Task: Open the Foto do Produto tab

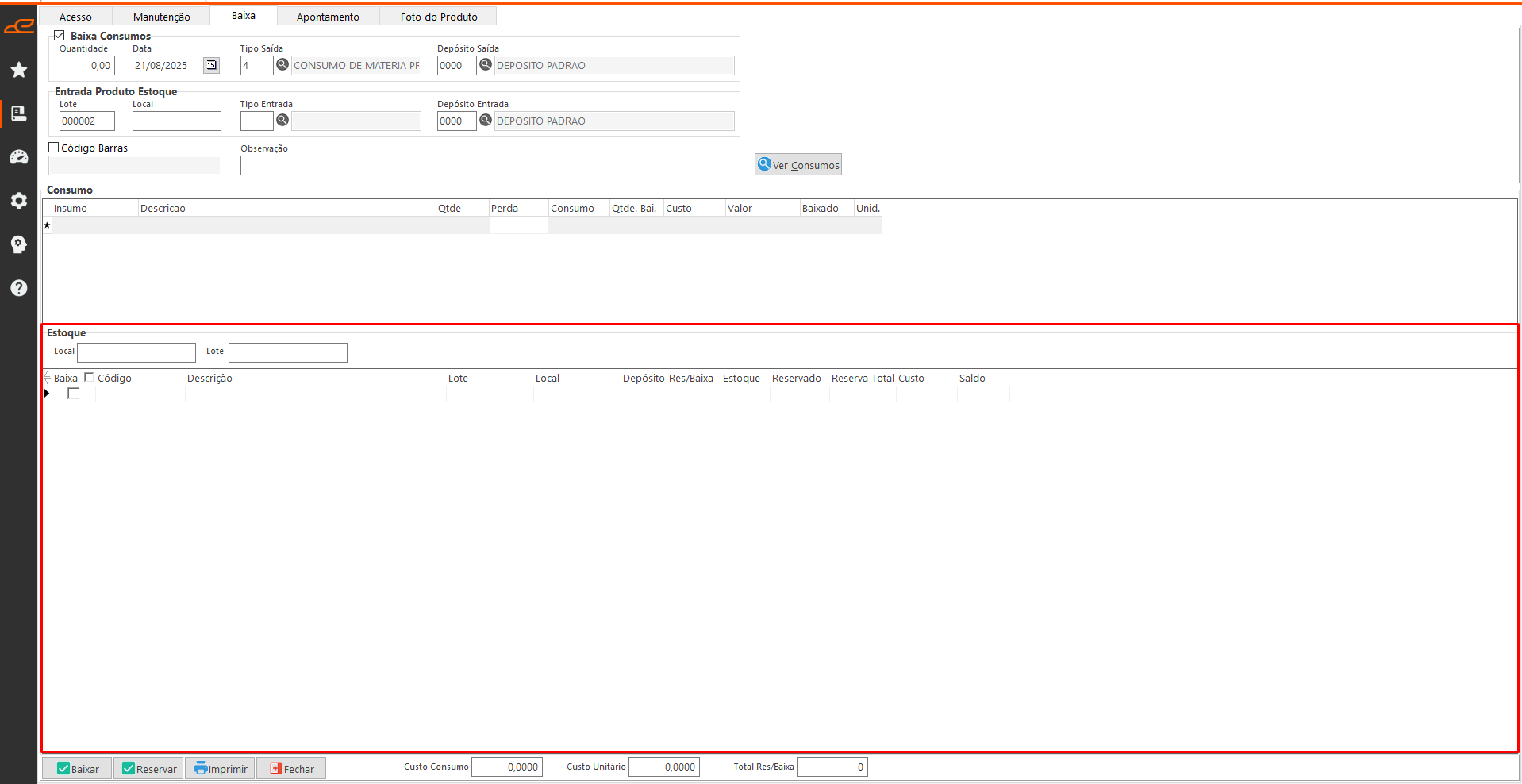Action: click(x=438, y=17)
